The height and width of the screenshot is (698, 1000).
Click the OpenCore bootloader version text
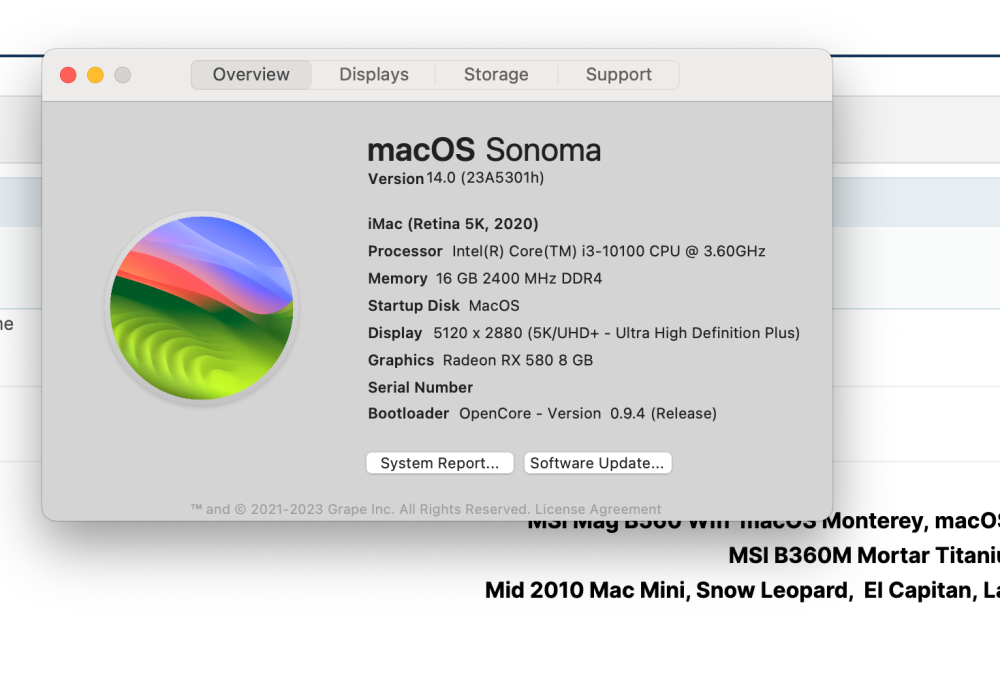588,414
